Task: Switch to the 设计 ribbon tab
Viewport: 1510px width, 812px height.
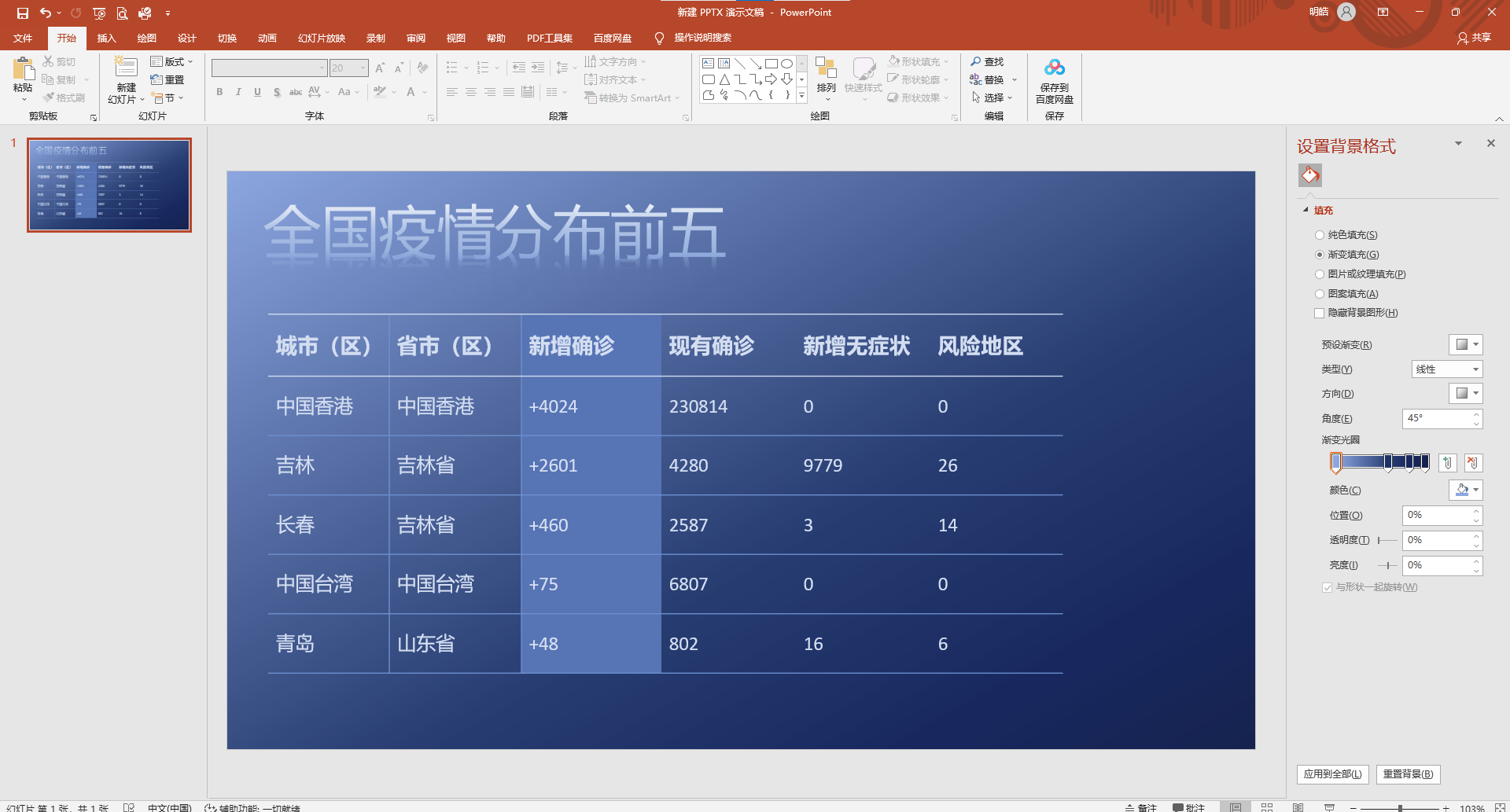Action: [186, 37]
